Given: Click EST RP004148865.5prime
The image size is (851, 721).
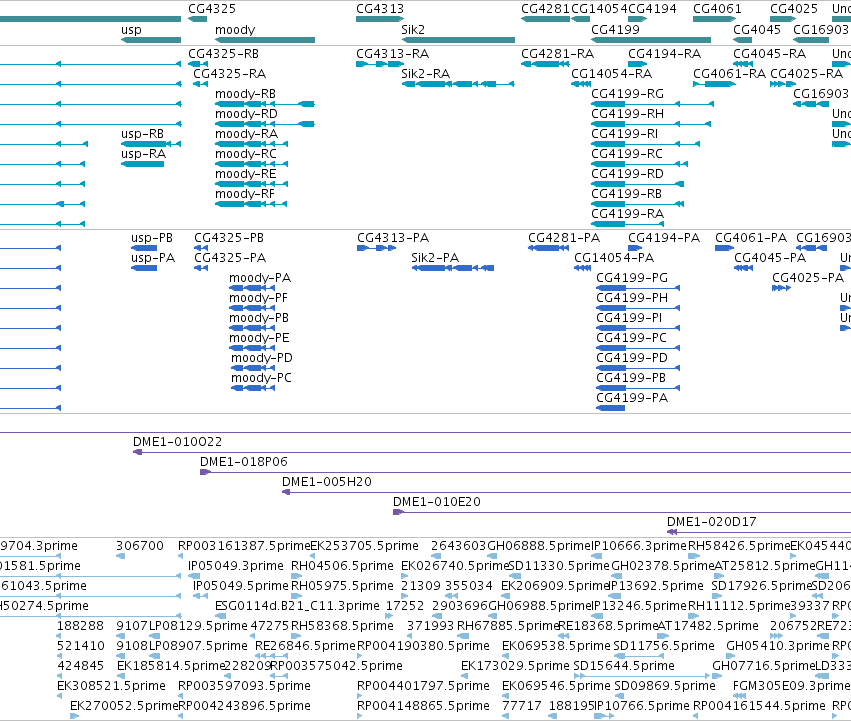Looking at the screenshot, I should click(423, 706).
